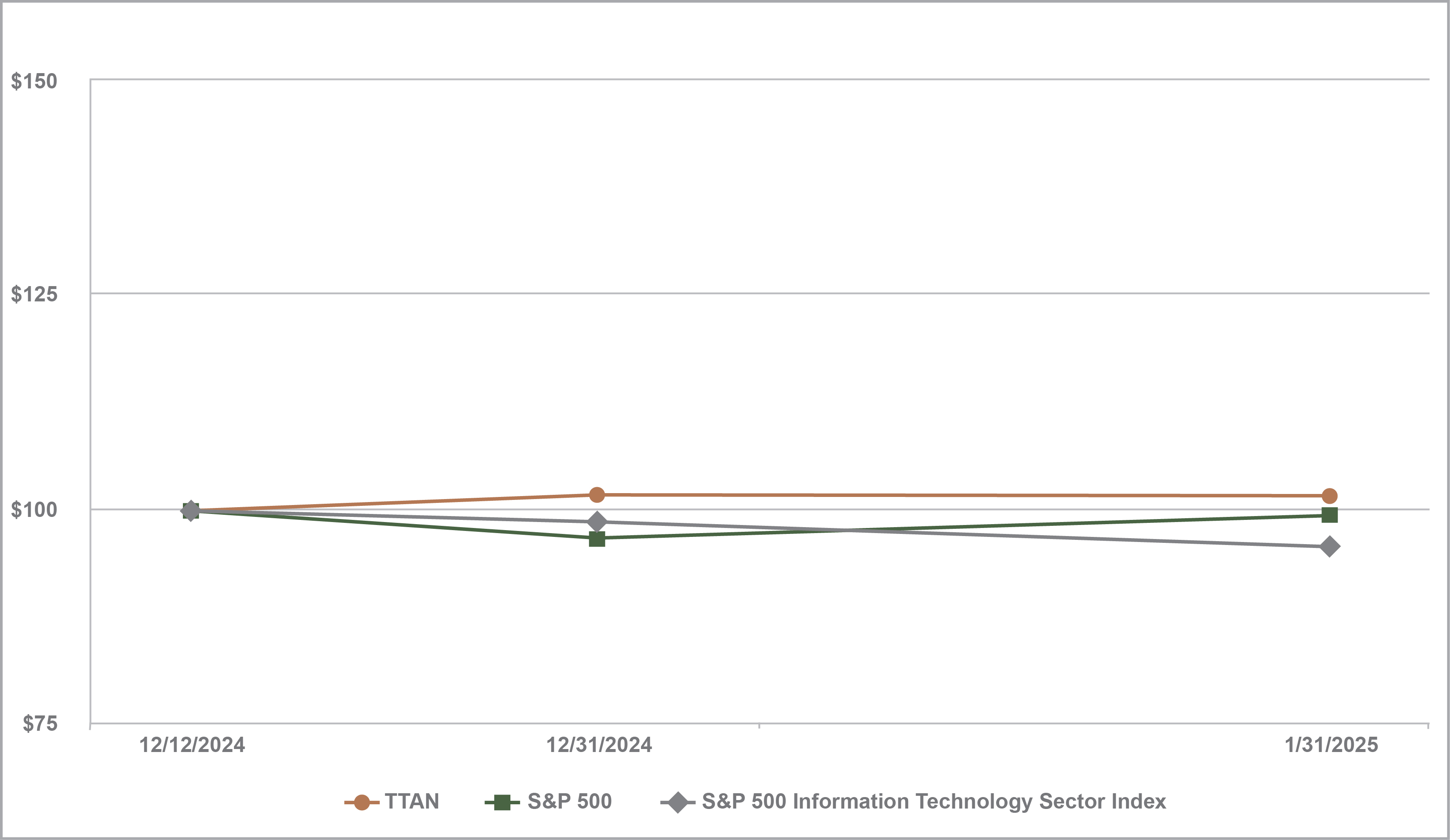Viewport: 1450px width, 840px height.
Task: Click the $100 value axis label
Action: [x=34, y=509]
